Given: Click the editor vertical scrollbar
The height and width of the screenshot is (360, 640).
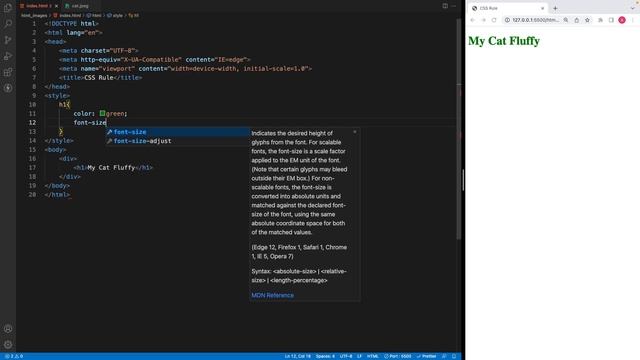Looking at the screenshot, I should [x=459, y=130].
